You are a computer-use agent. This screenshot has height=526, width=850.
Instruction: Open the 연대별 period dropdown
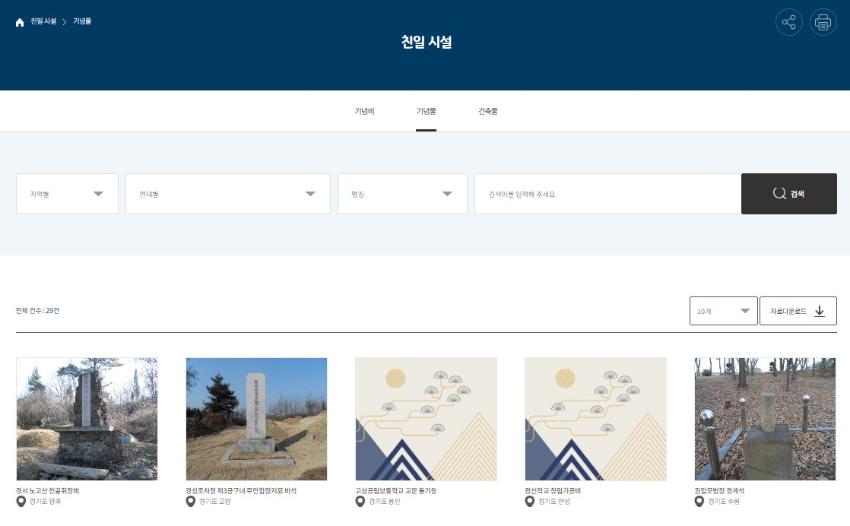[228, 194]
